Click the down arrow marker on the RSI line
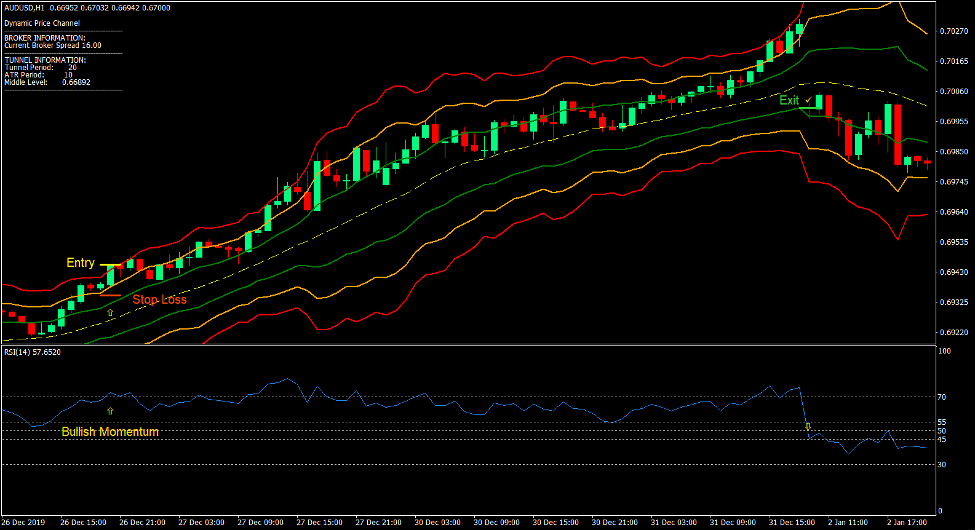This screenshot has height=531, width=977. point(808,427)
